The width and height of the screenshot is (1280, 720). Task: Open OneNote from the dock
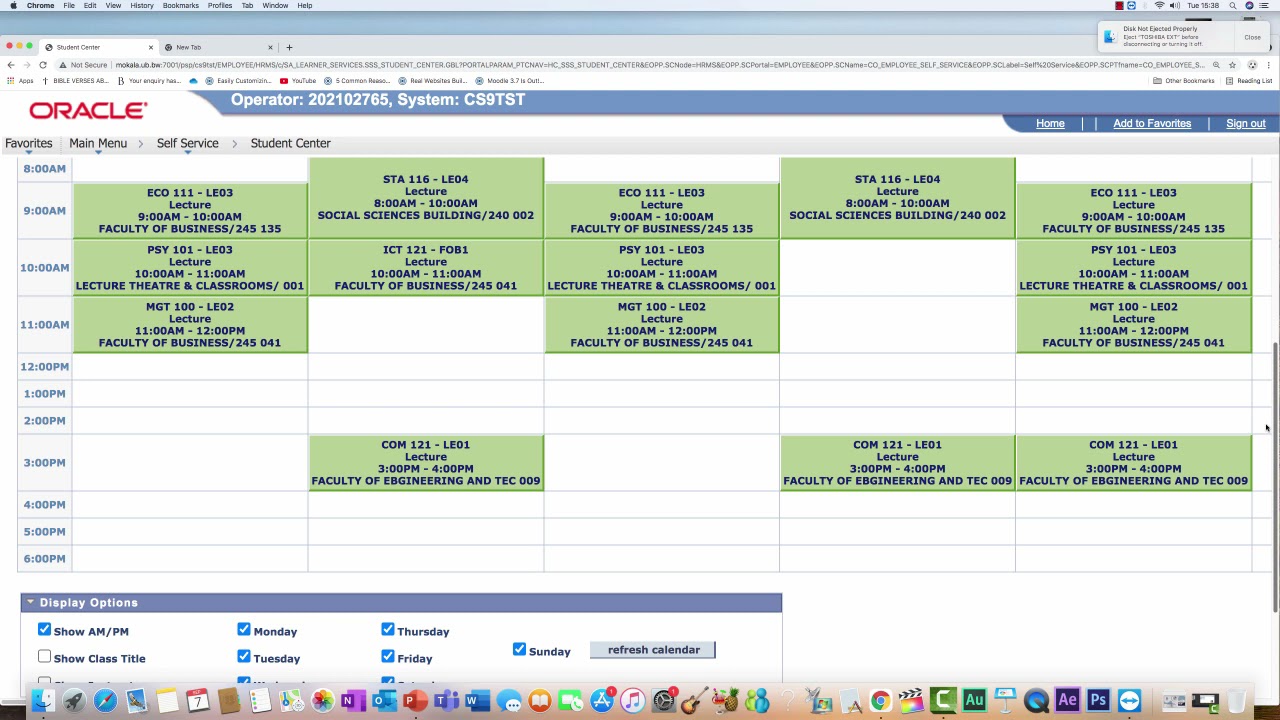(353, 701)
